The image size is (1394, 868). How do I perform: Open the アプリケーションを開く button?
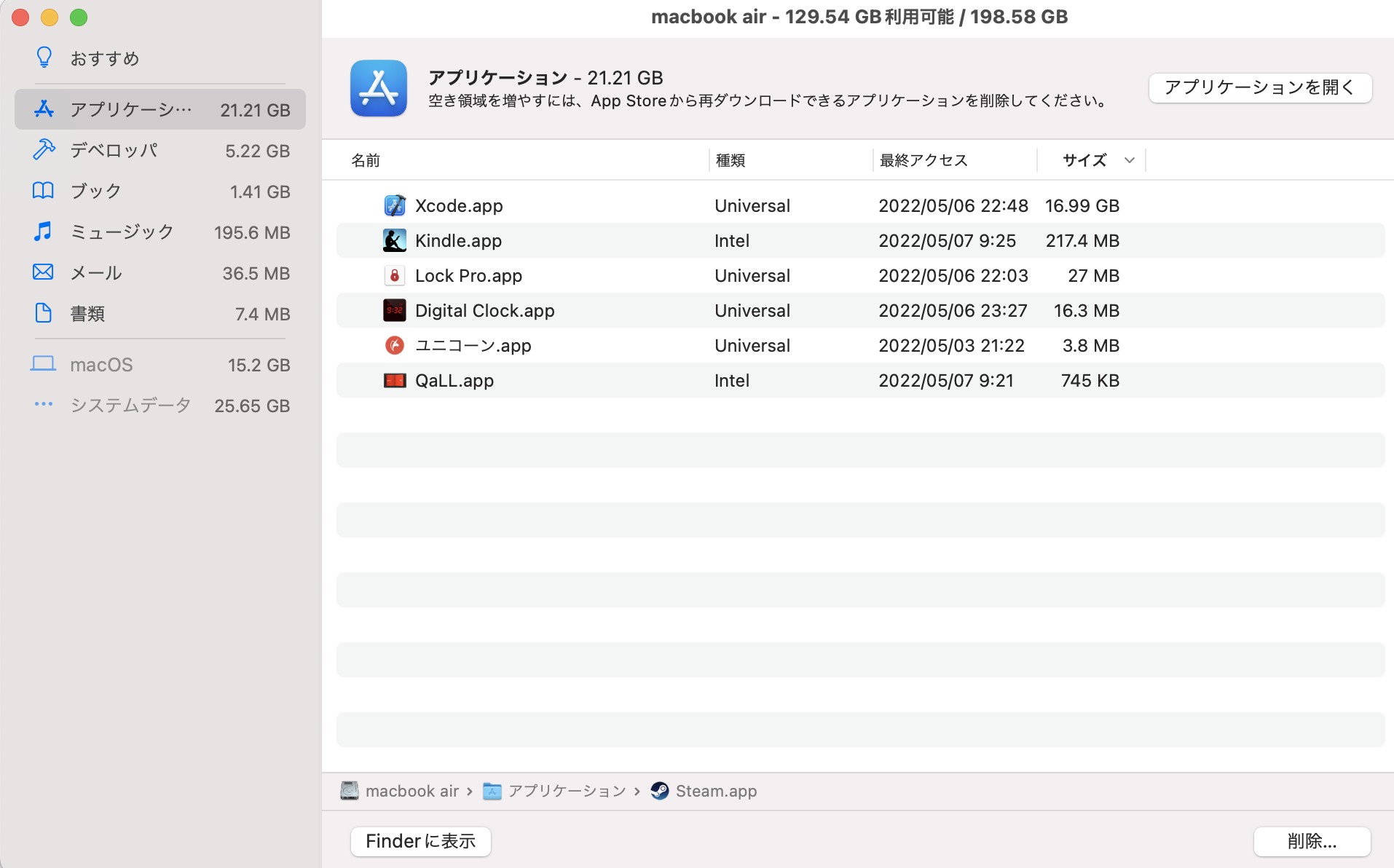click(x=1260, y=88)
